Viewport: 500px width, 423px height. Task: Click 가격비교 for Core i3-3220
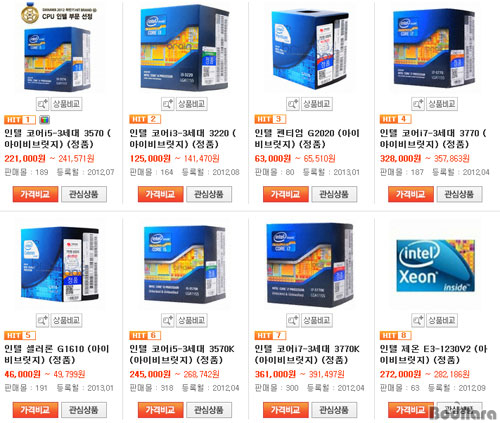[x=160, y=194]
